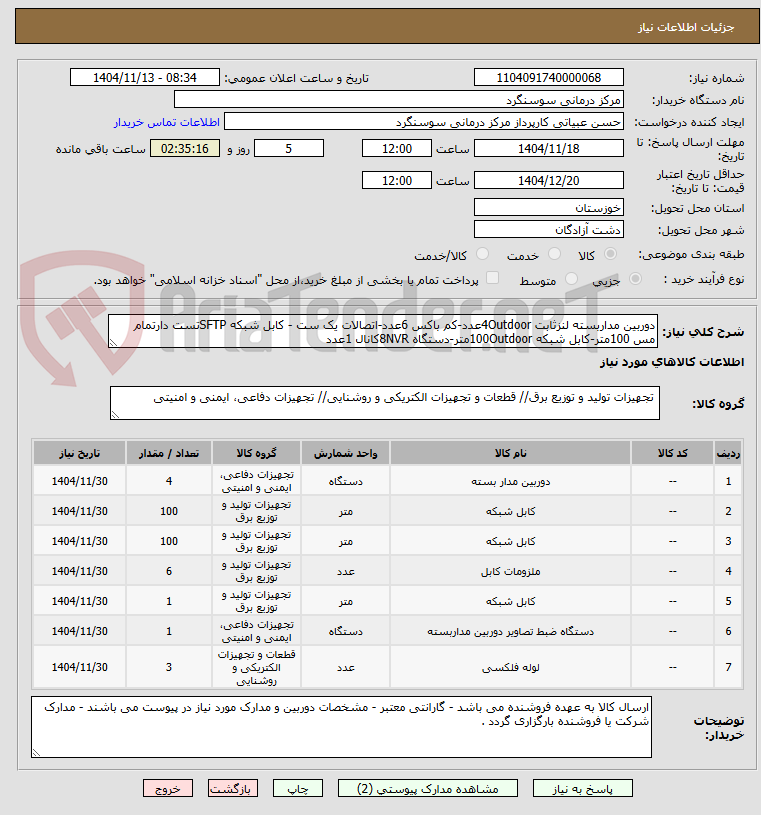Click the remaining days field 5
Image resolution: width=761 pixels, height=815 pixels.
point(288,149)
